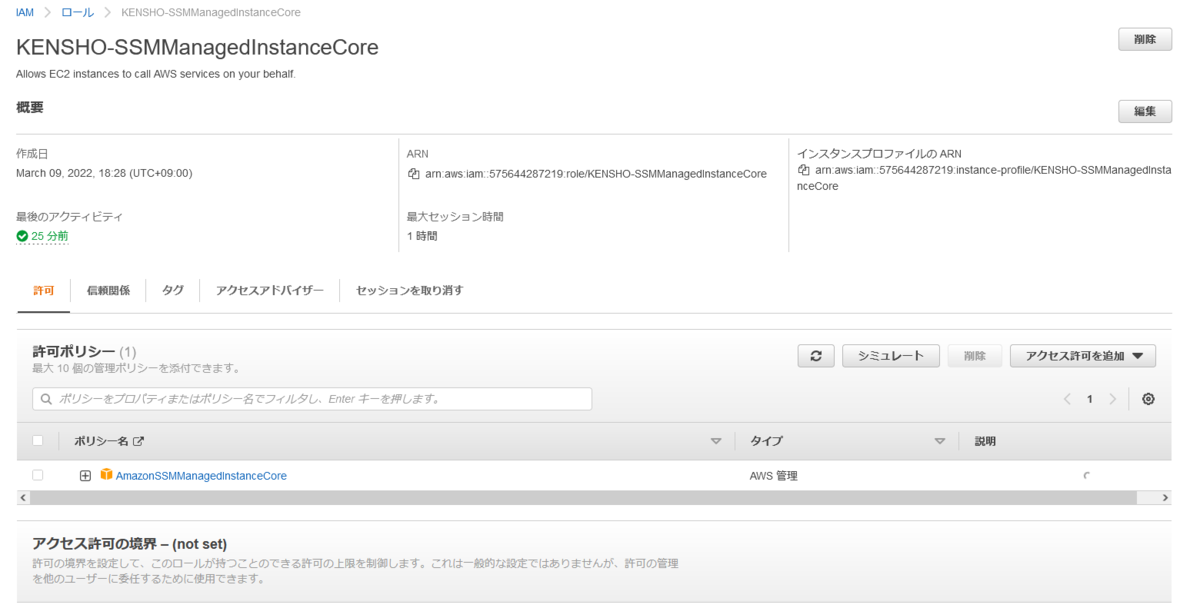The height and width of the screenshot is (608, 1200).
Task: Click the refresh policies icon button
Action: pyautogui.click(x=816, y=356)
